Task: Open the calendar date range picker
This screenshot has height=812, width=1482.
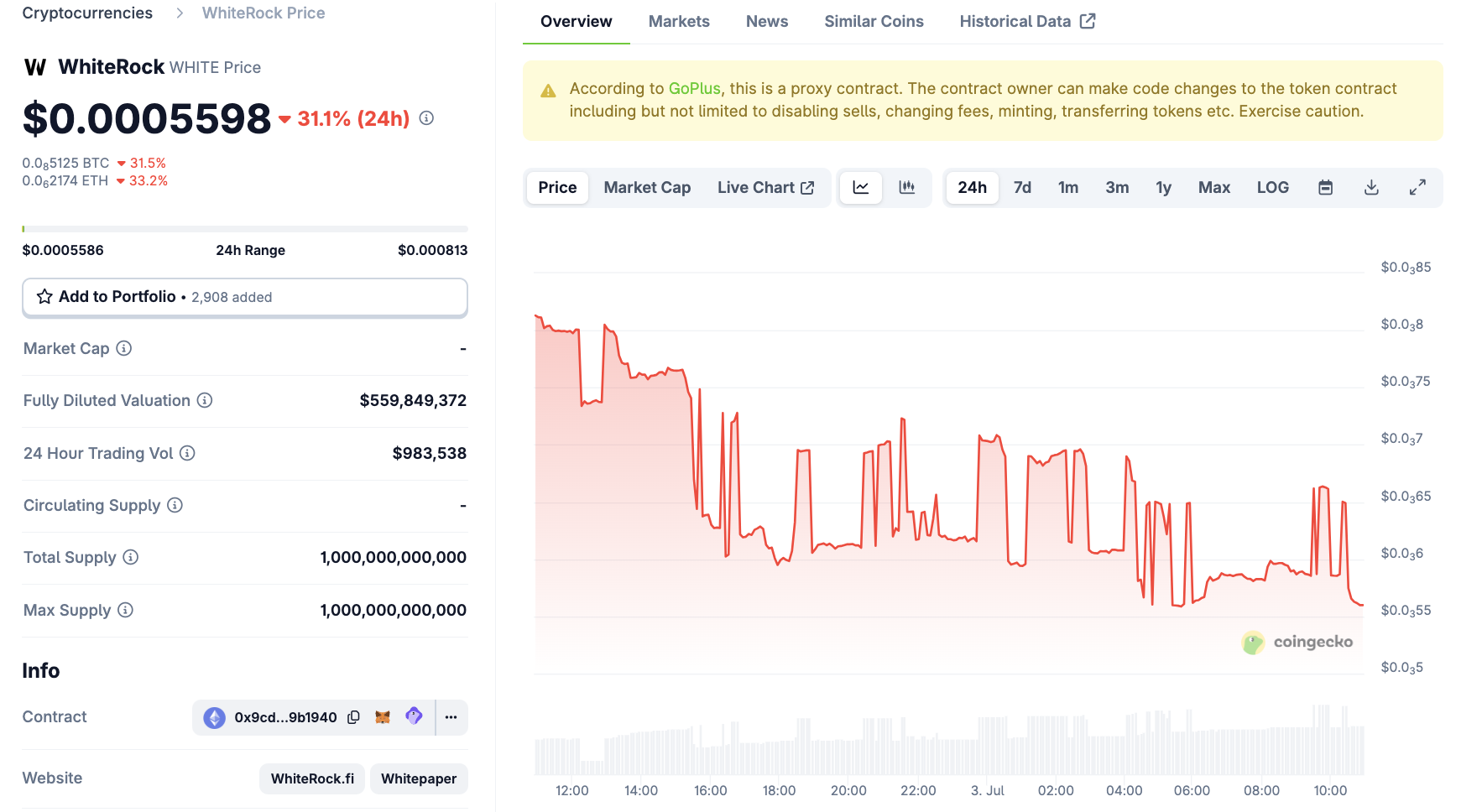Action: (1325, 188)
